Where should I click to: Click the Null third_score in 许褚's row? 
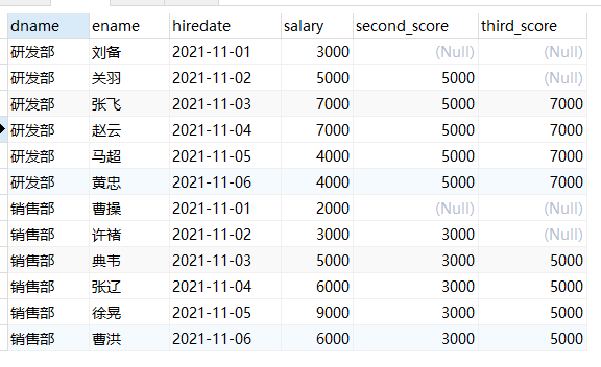tap(532, 234)
